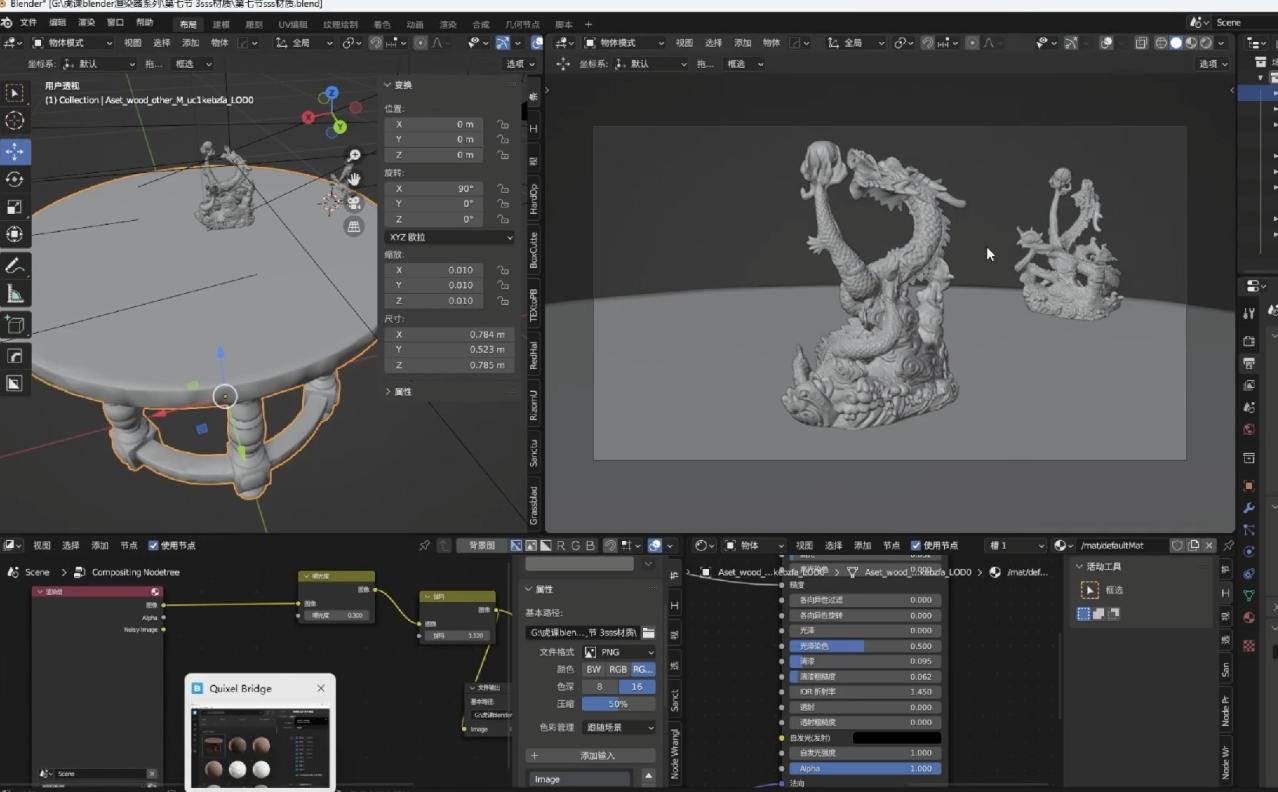The image size is (1278, 792).
Task: Select the Rotate tool in left toolbar
Action: click(x=15, y=179)
